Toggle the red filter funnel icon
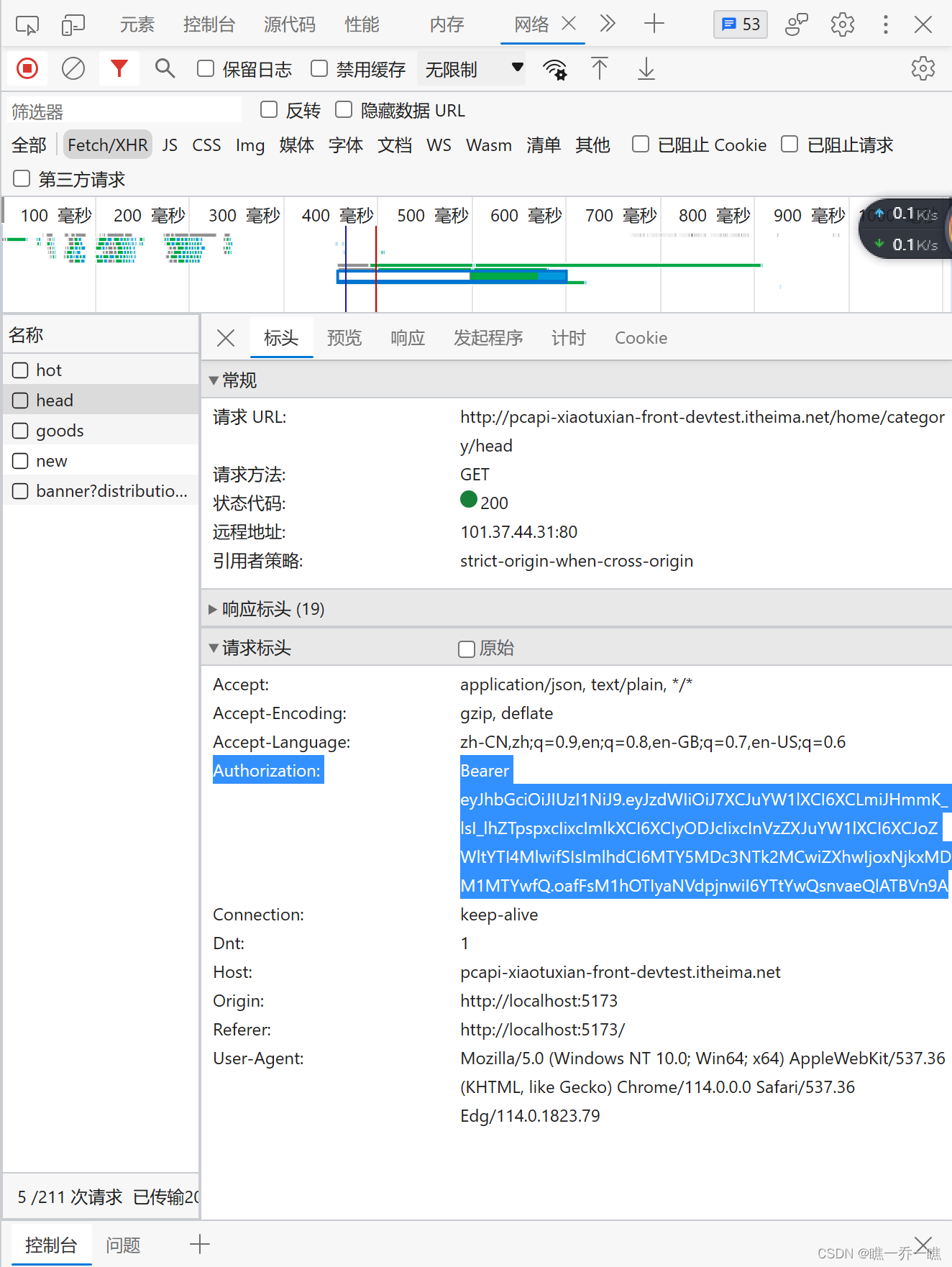 pos(119,69)
